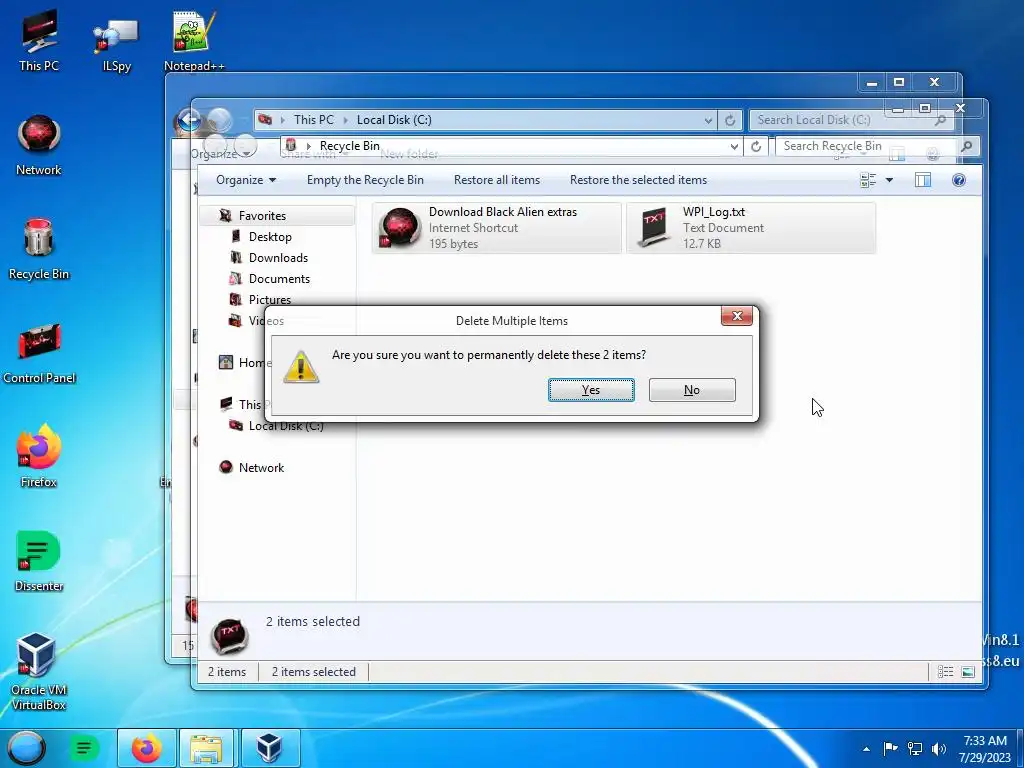Open Local Disk address history dropdown

(708, 120)
